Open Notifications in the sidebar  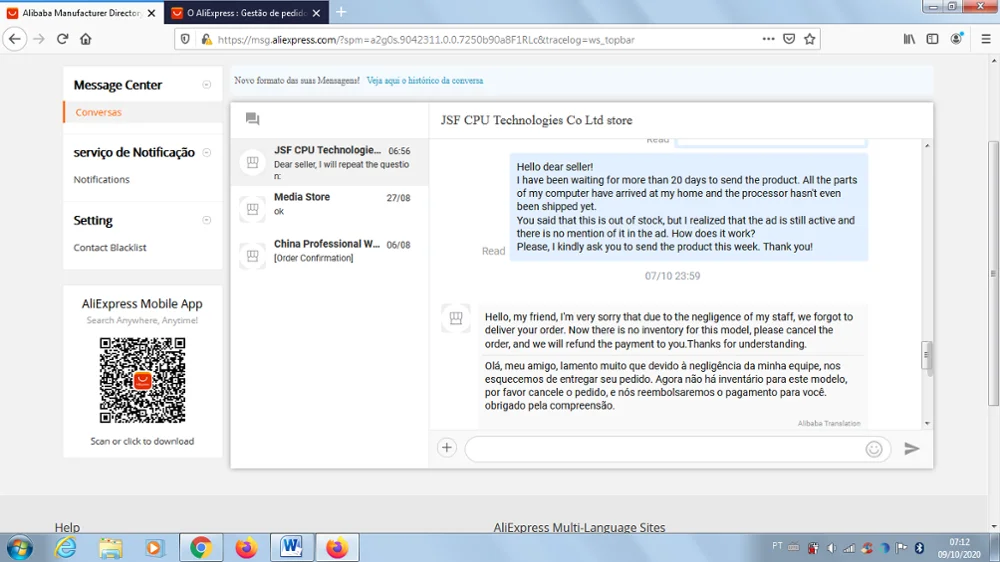click(x=101, y=180)
